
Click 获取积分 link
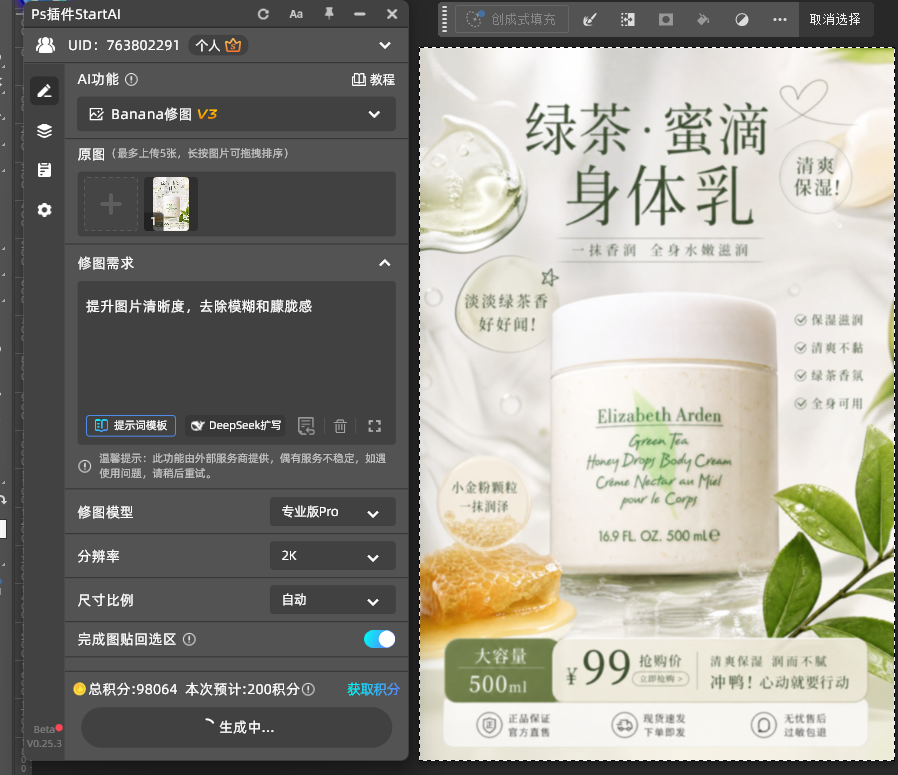pyautogui.click(x=373, y=689)
